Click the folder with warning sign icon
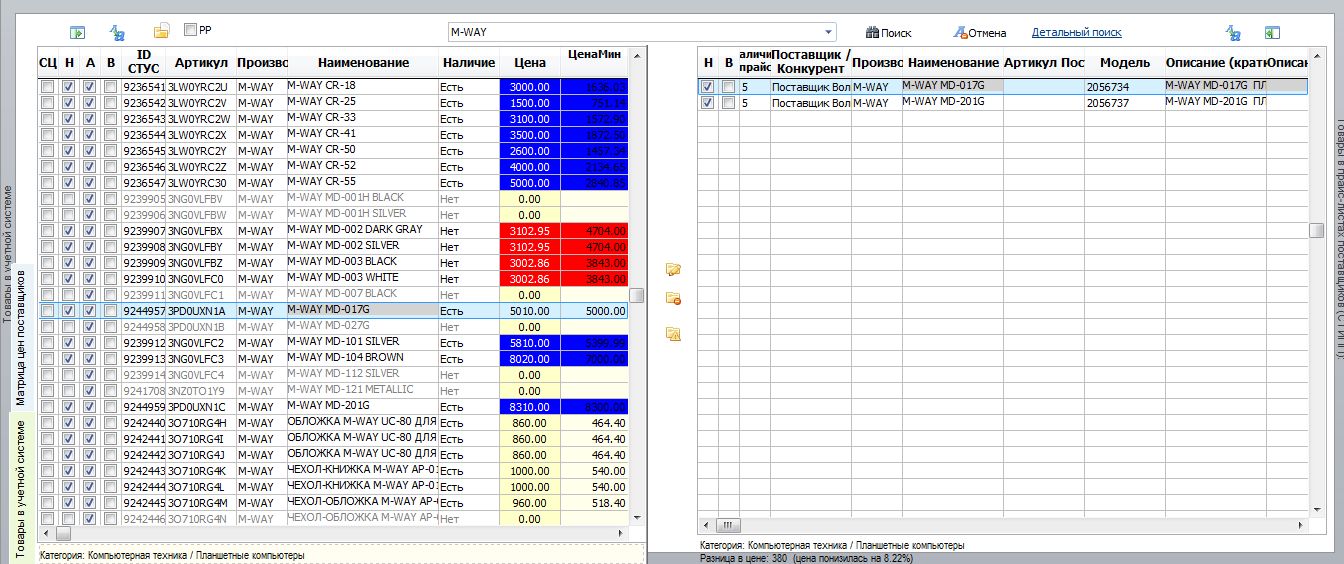1344x564 pixels. (674, 334)
